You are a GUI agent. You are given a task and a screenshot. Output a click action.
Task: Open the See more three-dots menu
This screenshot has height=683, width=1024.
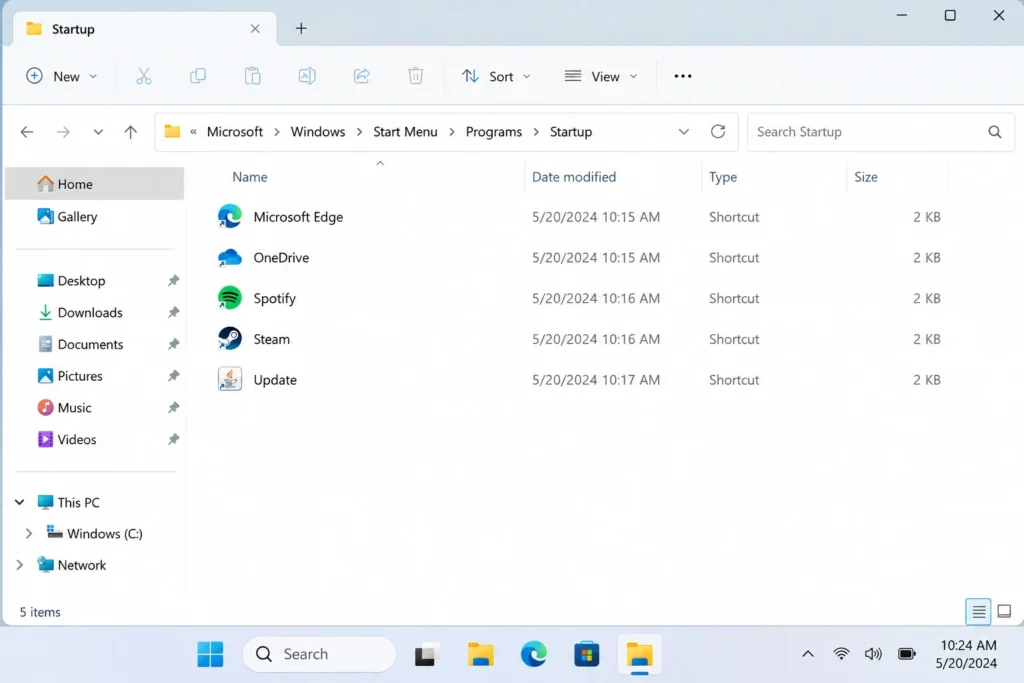pyautogui.click(x=683, y=76)
